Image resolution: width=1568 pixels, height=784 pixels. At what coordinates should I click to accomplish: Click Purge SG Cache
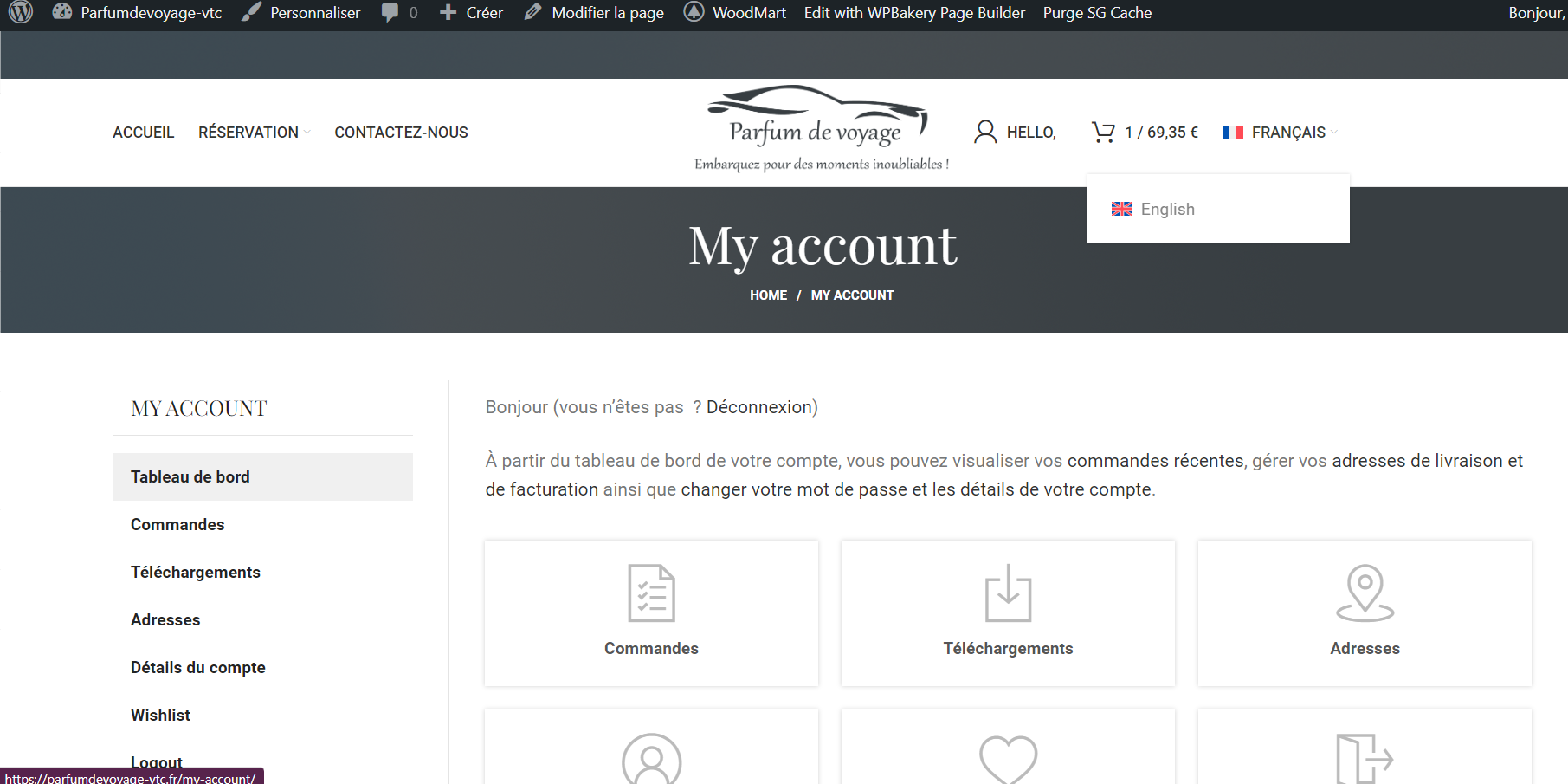[1097, 13]
